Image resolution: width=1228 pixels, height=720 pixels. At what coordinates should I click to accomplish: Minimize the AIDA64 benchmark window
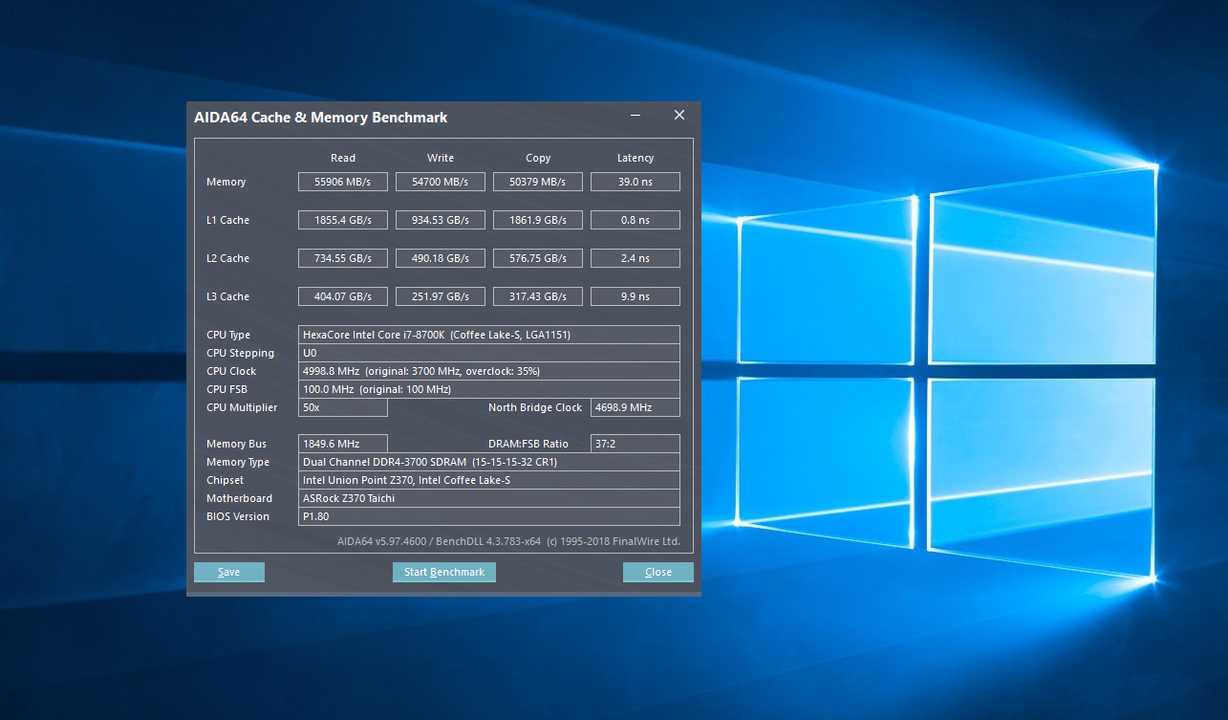coord(636,116)
